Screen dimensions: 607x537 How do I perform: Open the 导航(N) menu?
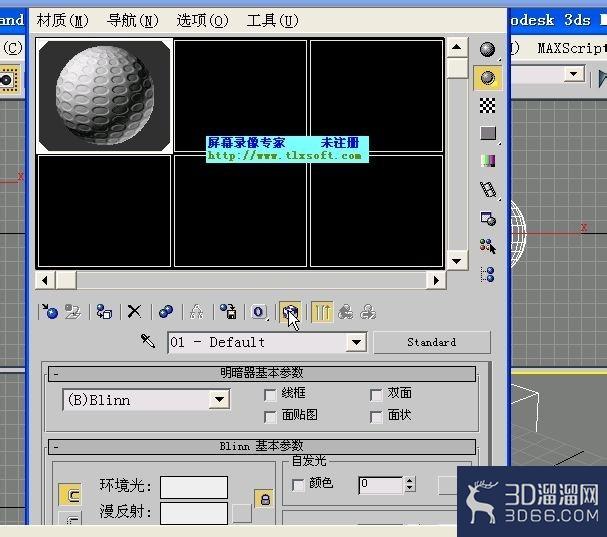click(x=133, y=20)
